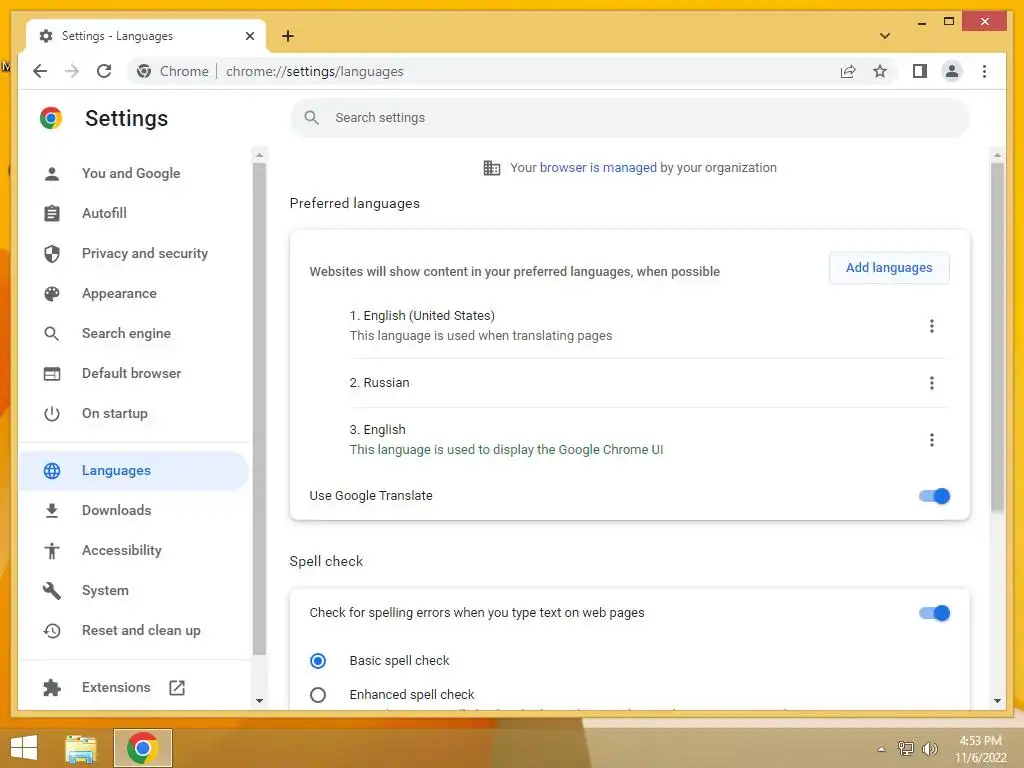Open the Windows Start button
The width and height of the screenshot is (1024, 768).
pyautogui.click(x=24, y=748)
